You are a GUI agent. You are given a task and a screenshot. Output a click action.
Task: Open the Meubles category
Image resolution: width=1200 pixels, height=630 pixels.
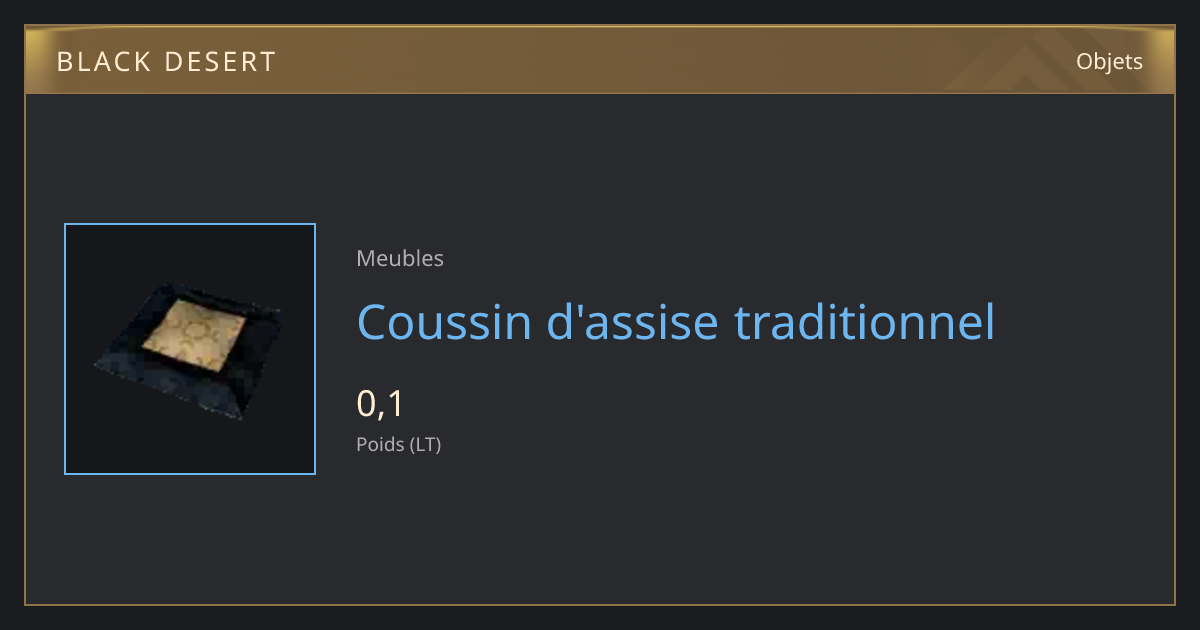(400, 258)
